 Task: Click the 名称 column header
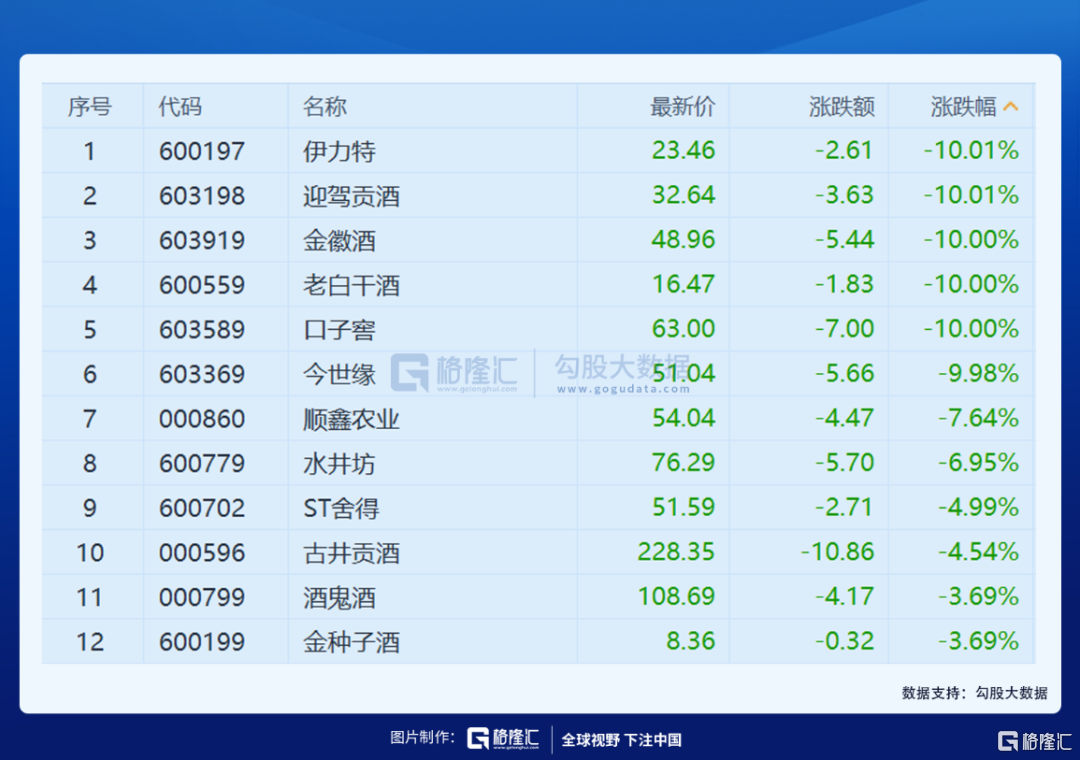tap(325, 107)
